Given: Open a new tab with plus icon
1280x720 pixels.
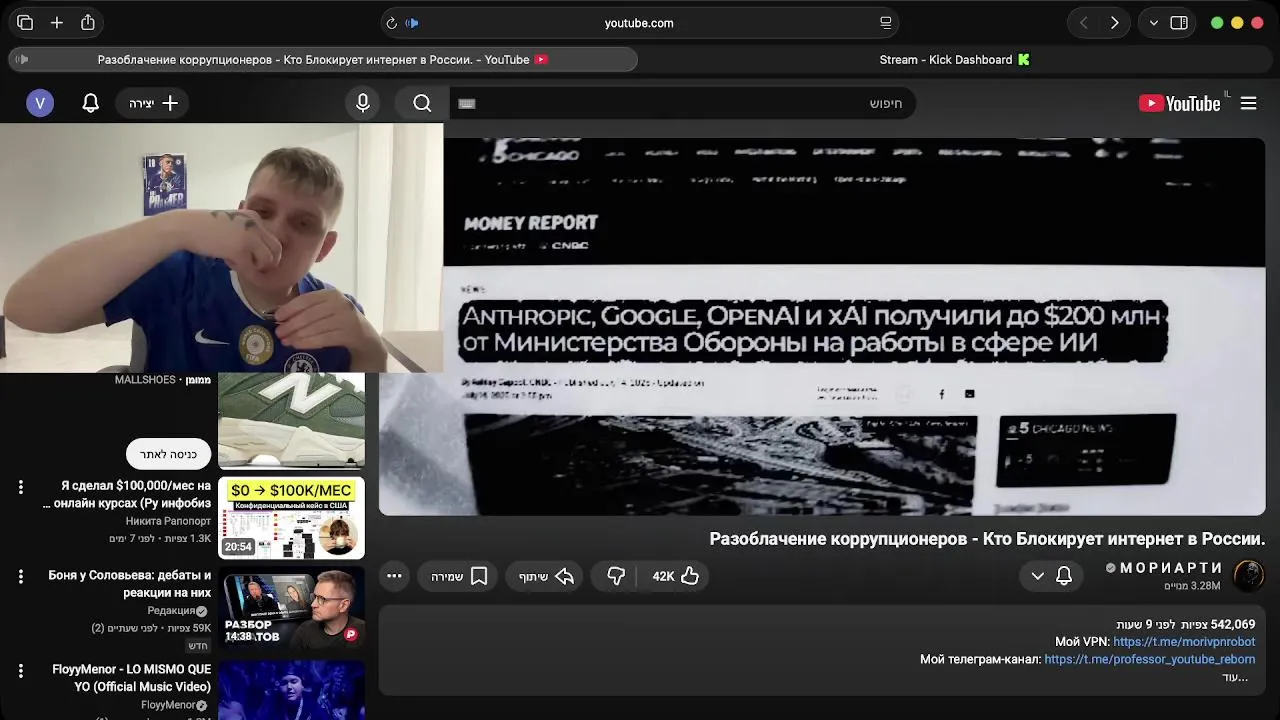Looking at the screenshot, I should click(x=57, y=23).
